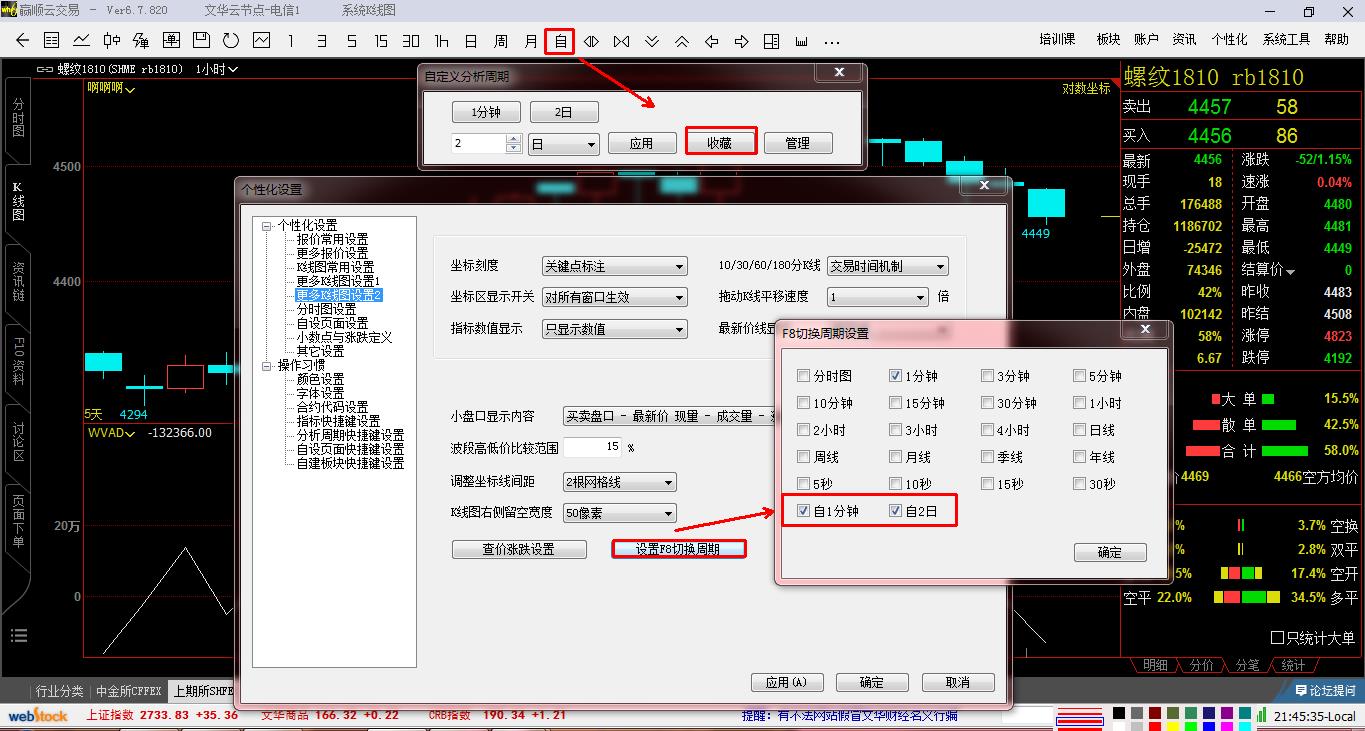
Task: Uncheck the 自1分钟 checkbox
Action: 804,511
